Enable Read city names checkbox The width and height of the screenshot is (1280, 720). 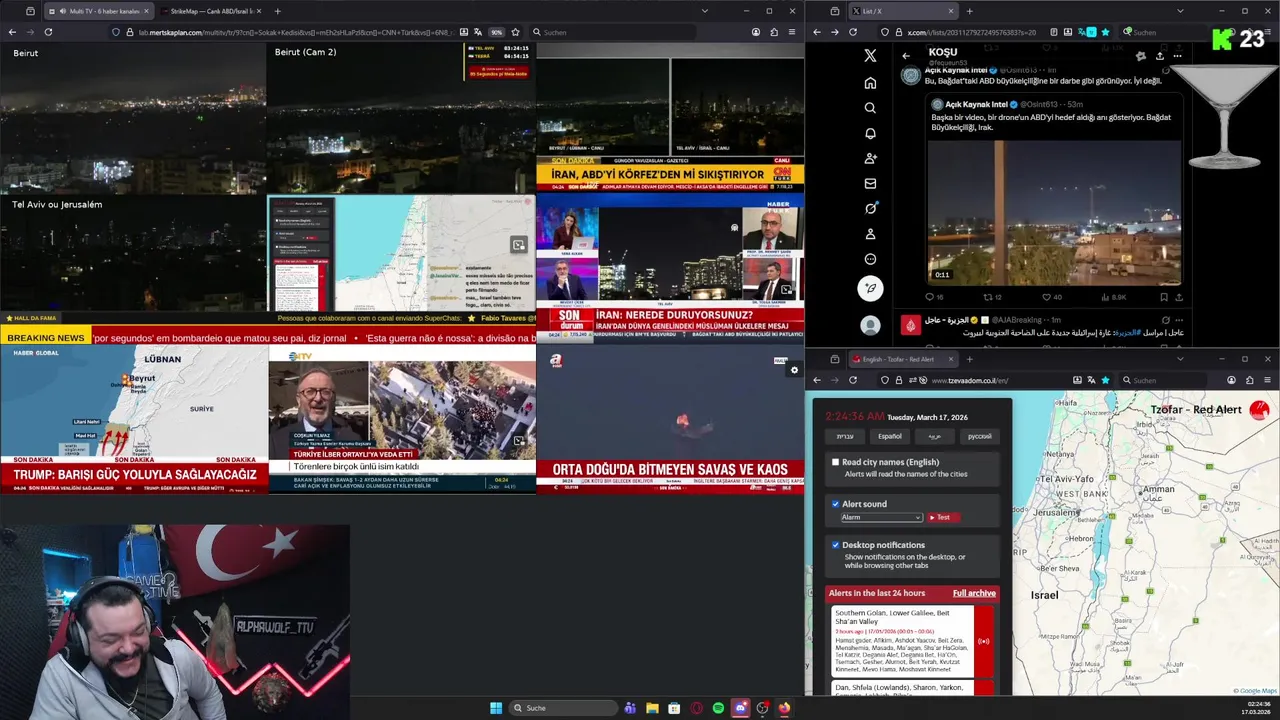point(836,462)
